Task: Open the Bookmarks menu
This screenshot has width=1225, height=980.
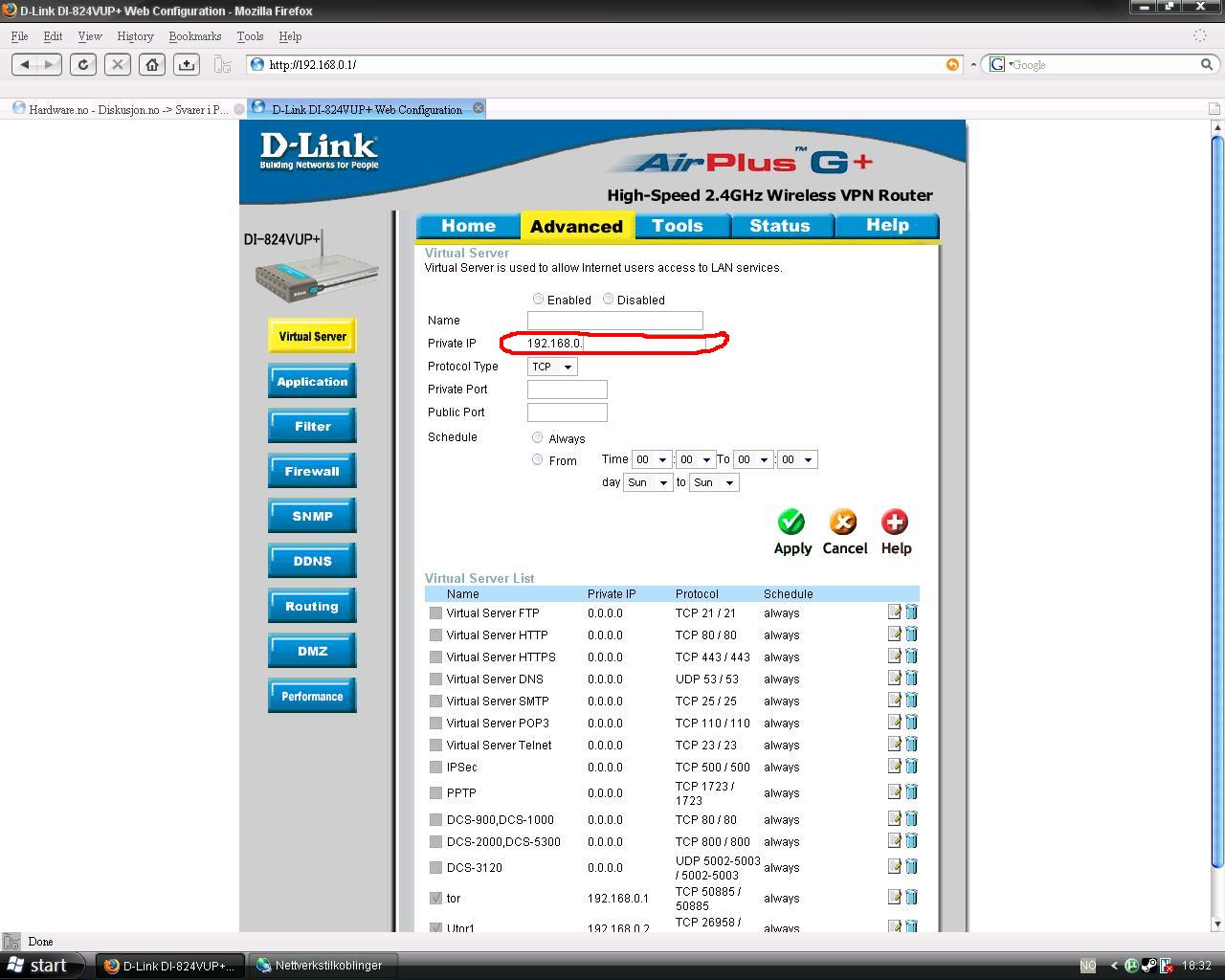Action: coord(194,36)
